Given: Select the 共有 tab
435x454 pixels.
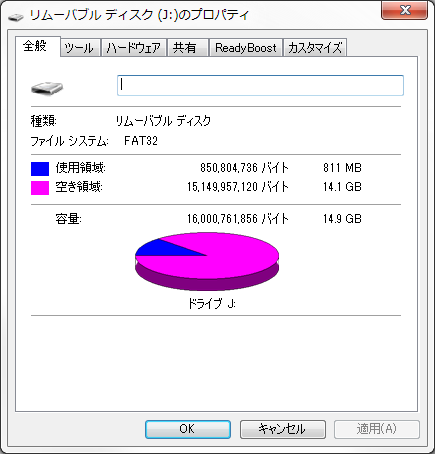Looking at the screenshot, I should click(x=184, y=48).
